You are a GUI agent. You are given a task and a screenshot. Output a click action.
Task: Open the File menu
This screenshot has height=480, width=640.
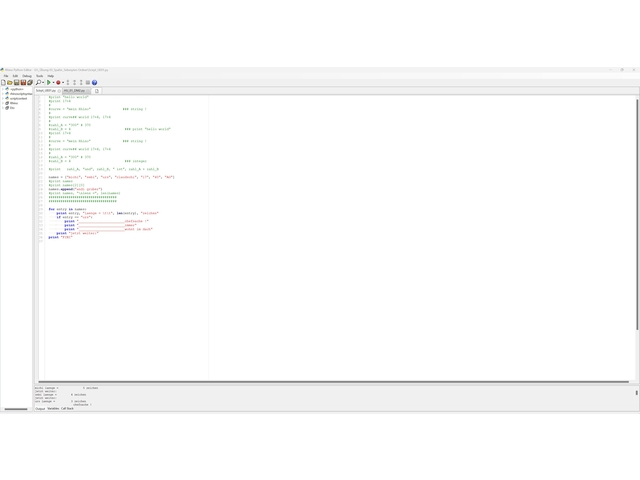pyautogui.click(x=6, y=76)
